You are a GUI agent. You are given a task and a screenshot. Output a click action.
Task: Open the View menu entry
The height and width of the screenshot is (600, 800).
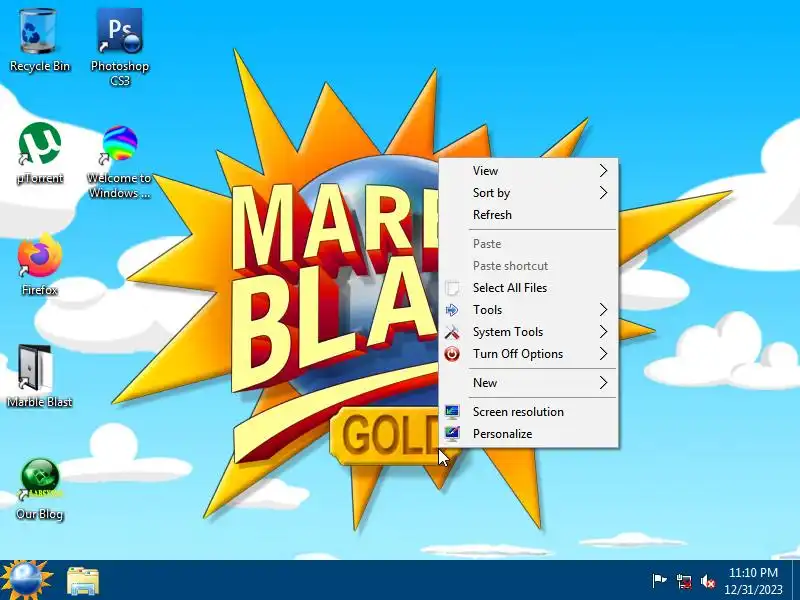coord(529,170)
